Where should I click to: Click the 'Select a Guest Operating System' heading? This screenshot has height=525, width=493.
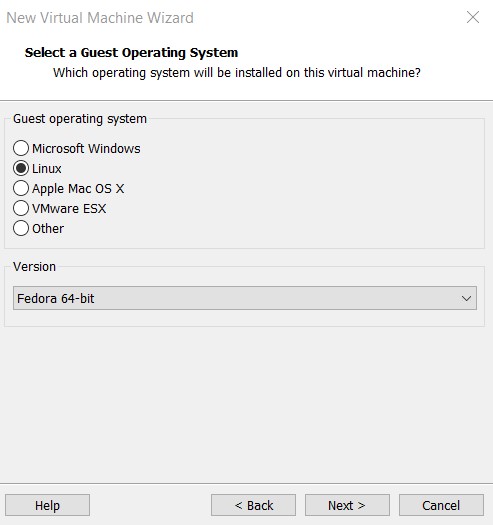(x=131, y=53)
